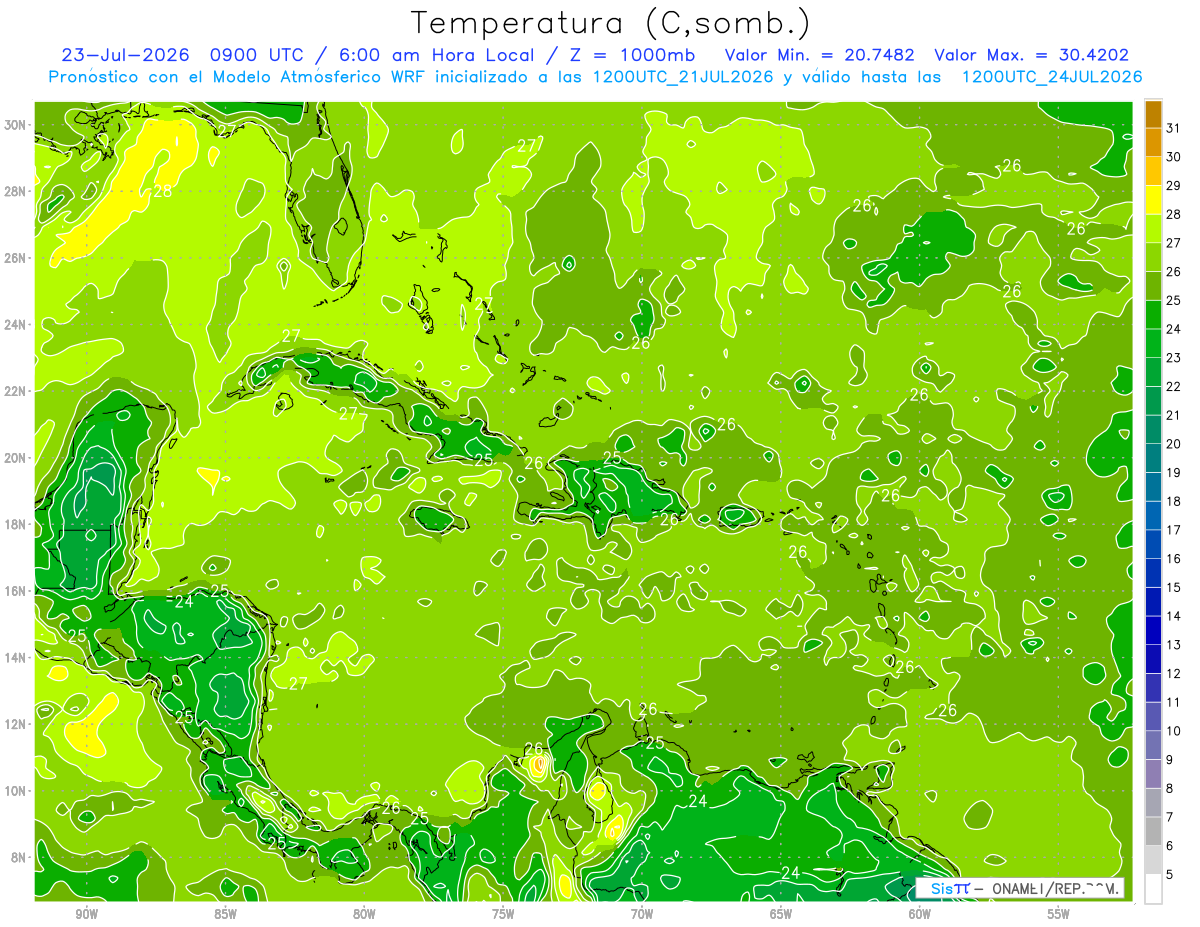Click color bar label '5'
The image size is (1200, 927).
[x=1171, y=874]
